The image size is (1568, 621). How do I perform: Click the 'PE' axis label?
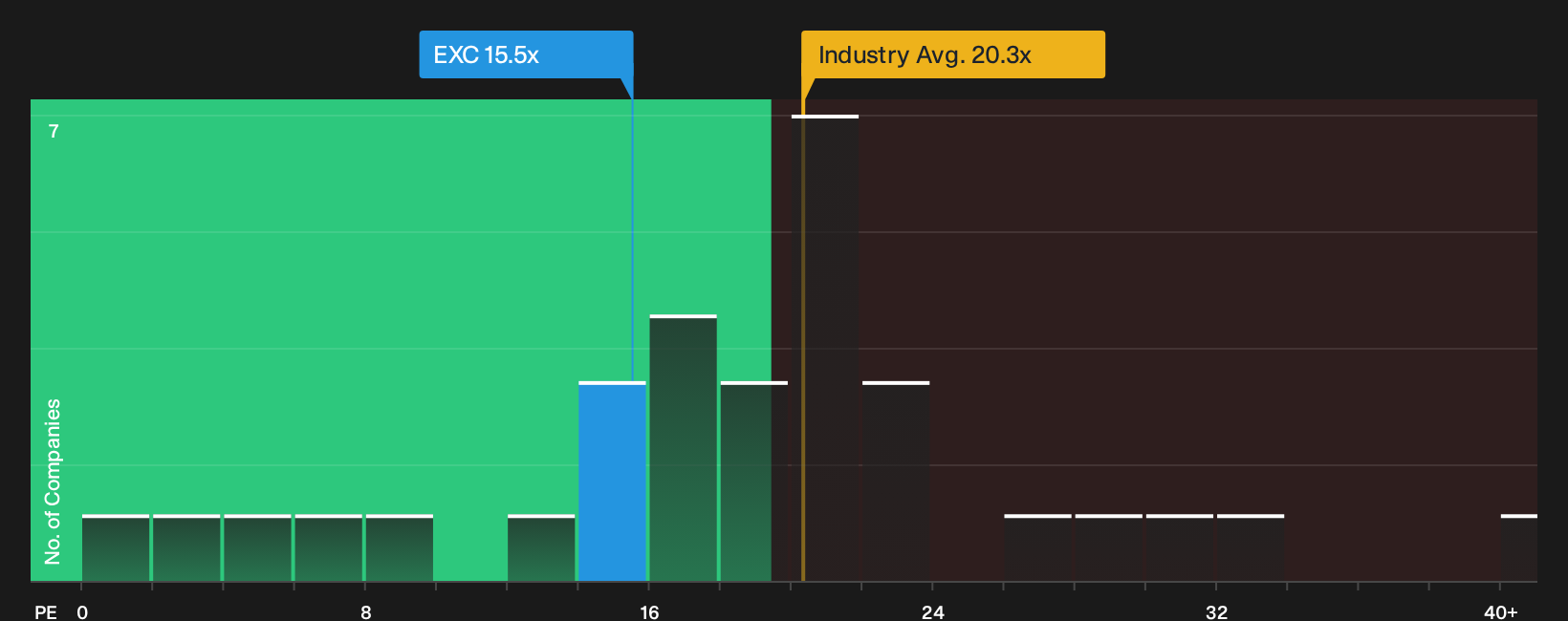pos(46,612)
